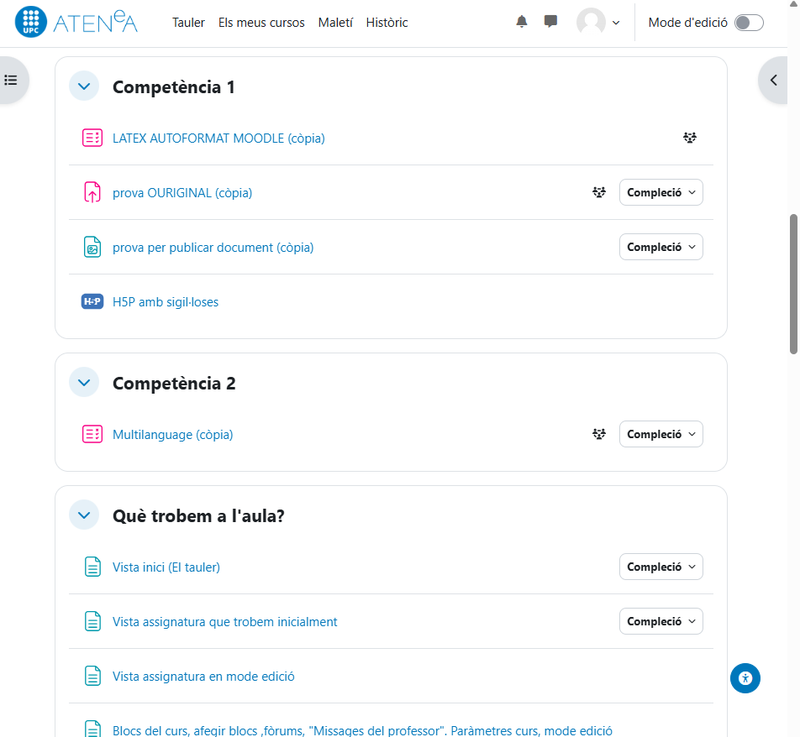Click the notifications bell icon
This screenshot has width=800, height=737.
(x=521, y=22)
